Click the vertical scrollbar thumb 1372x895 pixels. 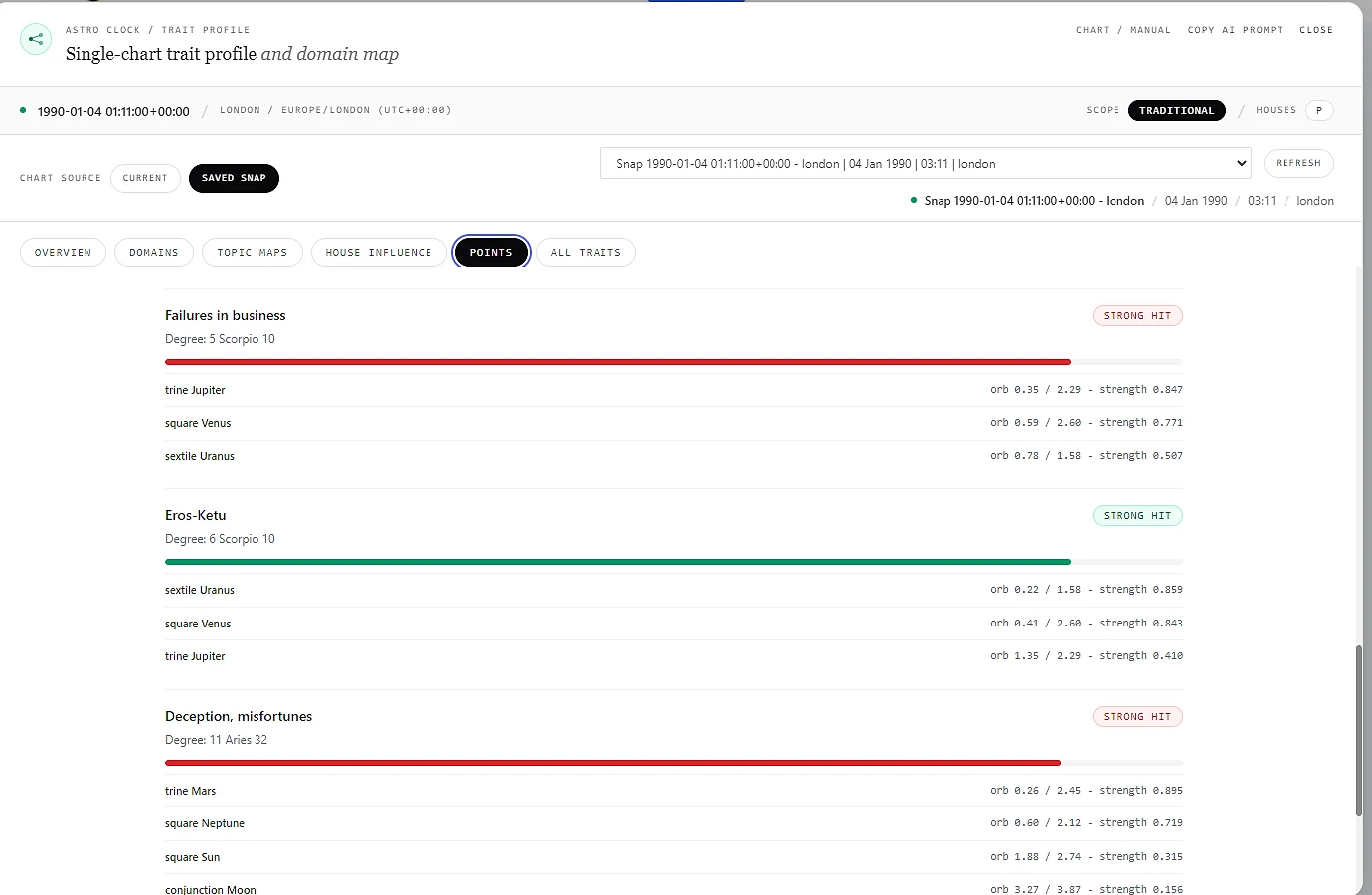click(x=1359, y=731)
